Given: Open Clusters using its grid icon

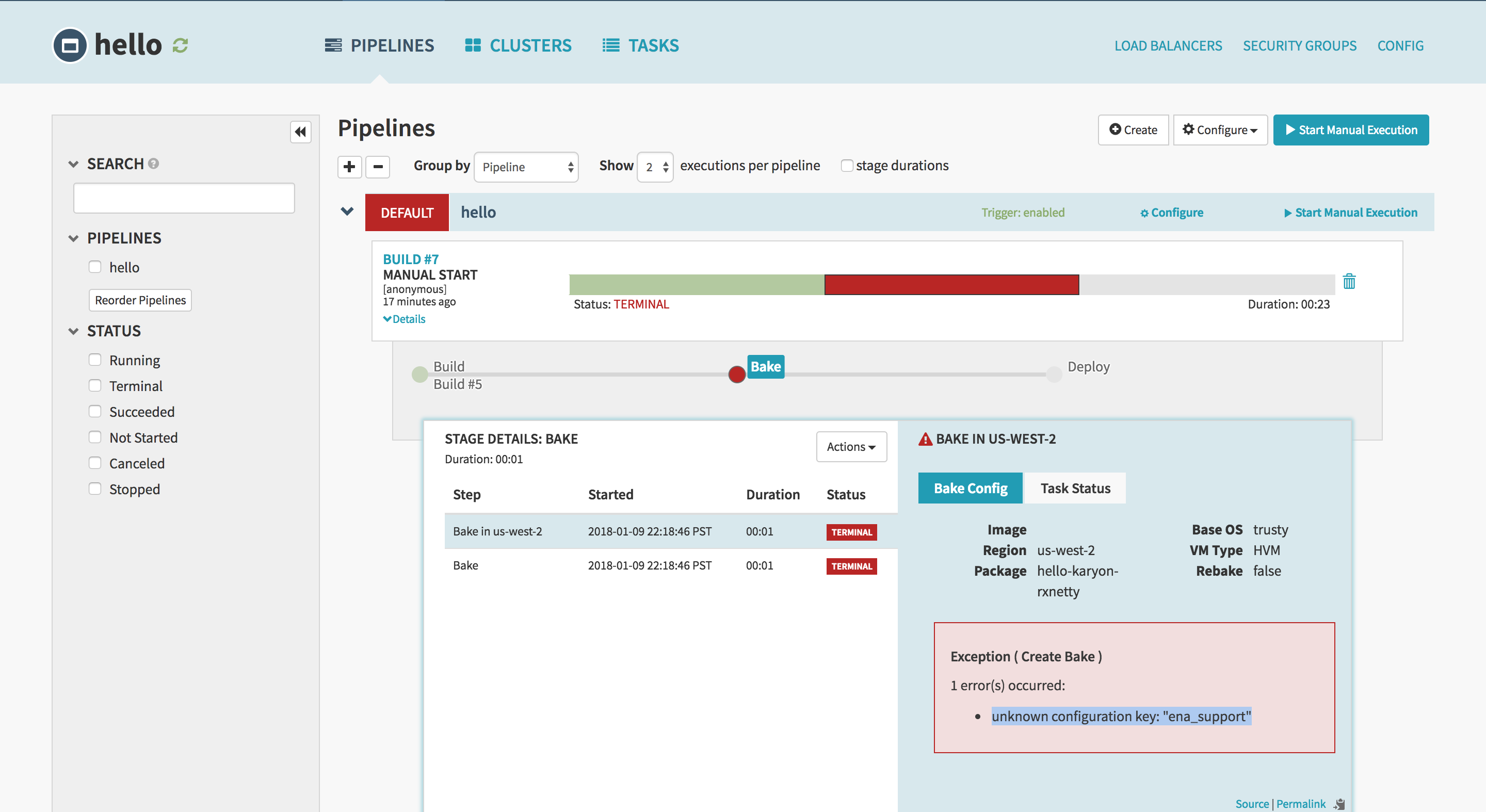Looking at the screenshot, I should [x=472, y=44].
